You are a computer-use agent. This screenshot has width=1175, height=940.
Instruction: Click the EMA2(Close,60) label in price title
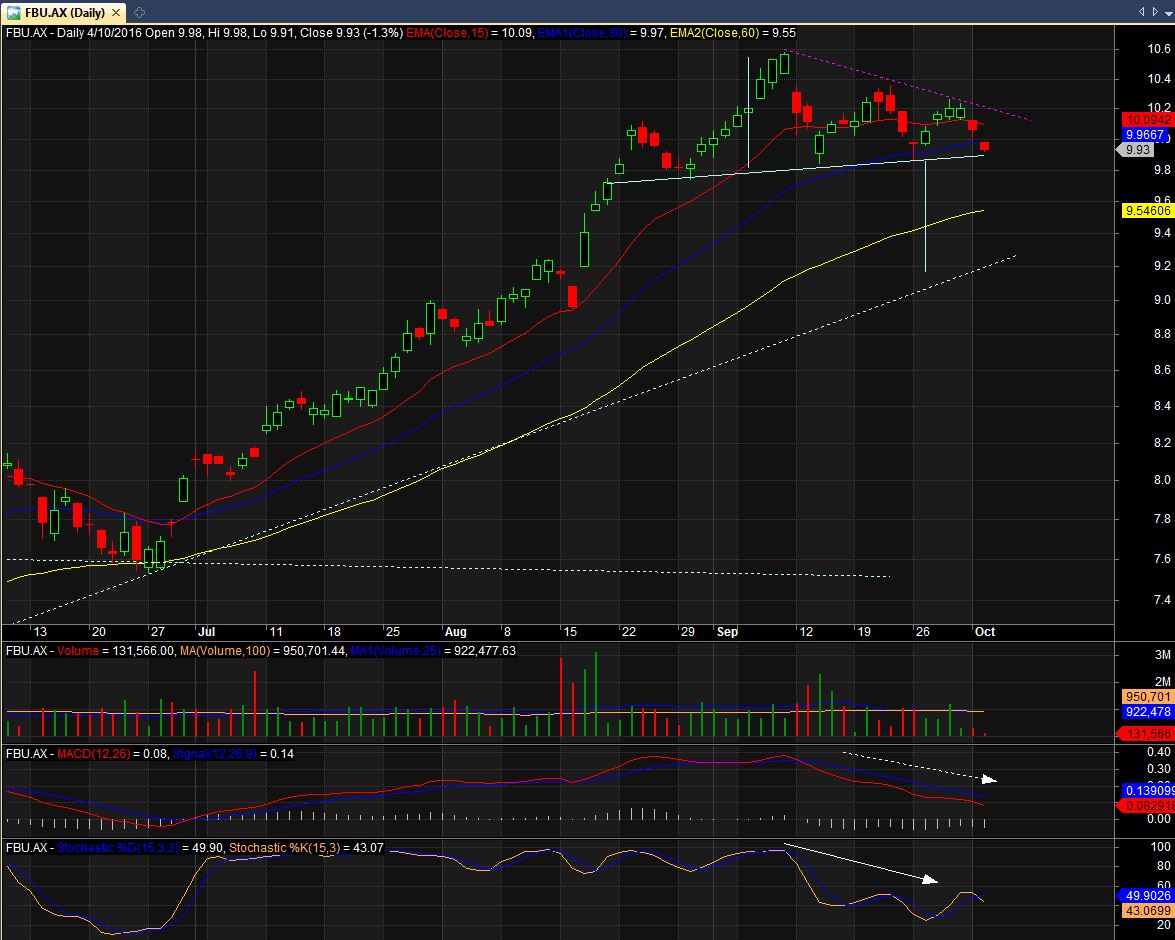[x=714, y=33]
